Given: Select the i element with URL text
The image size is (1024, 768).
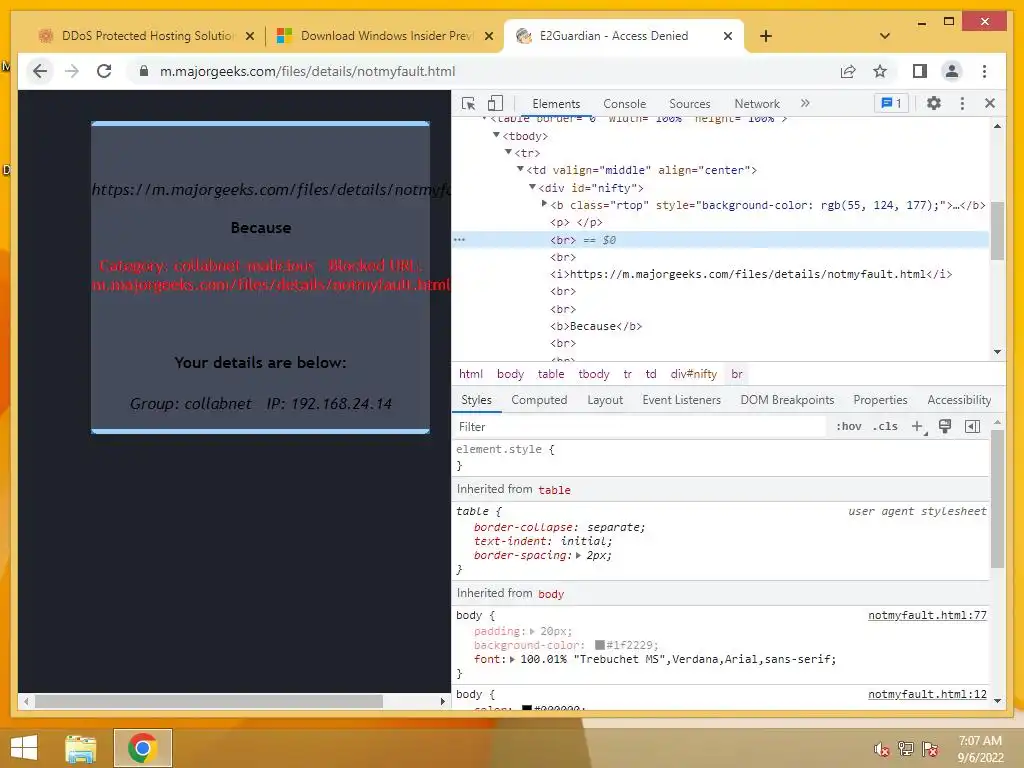Looking at the screenshot, I should click(751, 274).
